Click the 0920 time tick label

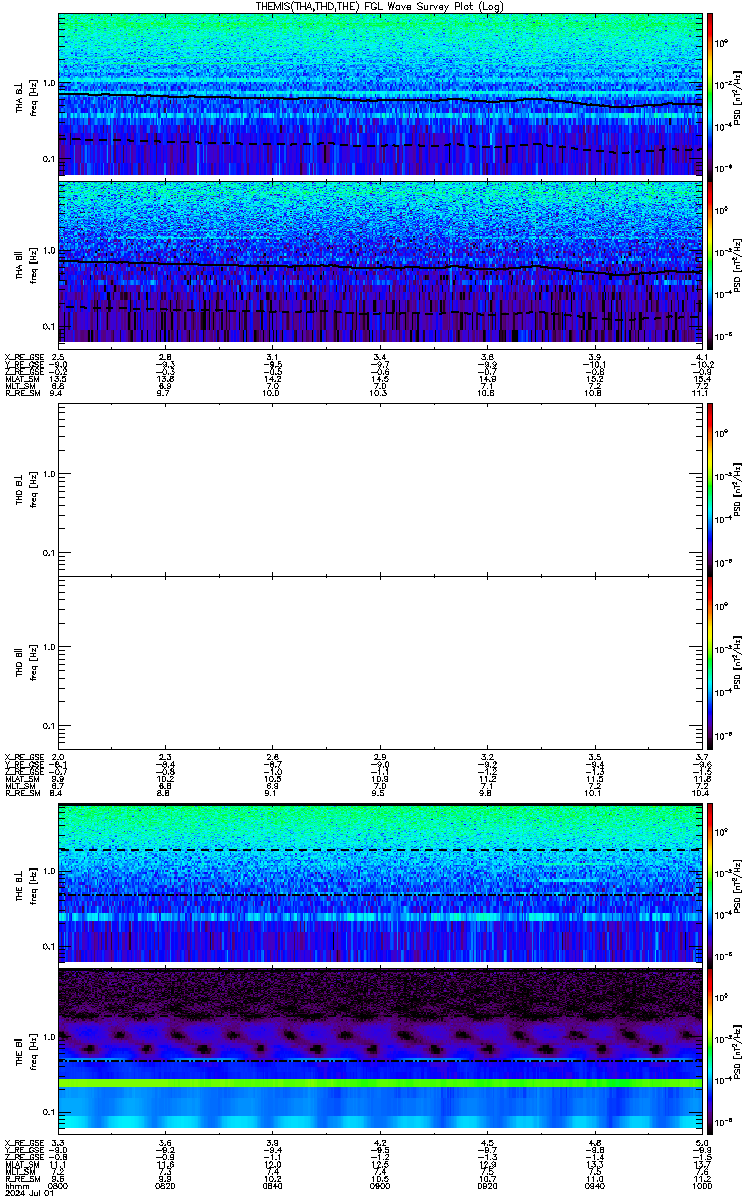pos(488,1185)
